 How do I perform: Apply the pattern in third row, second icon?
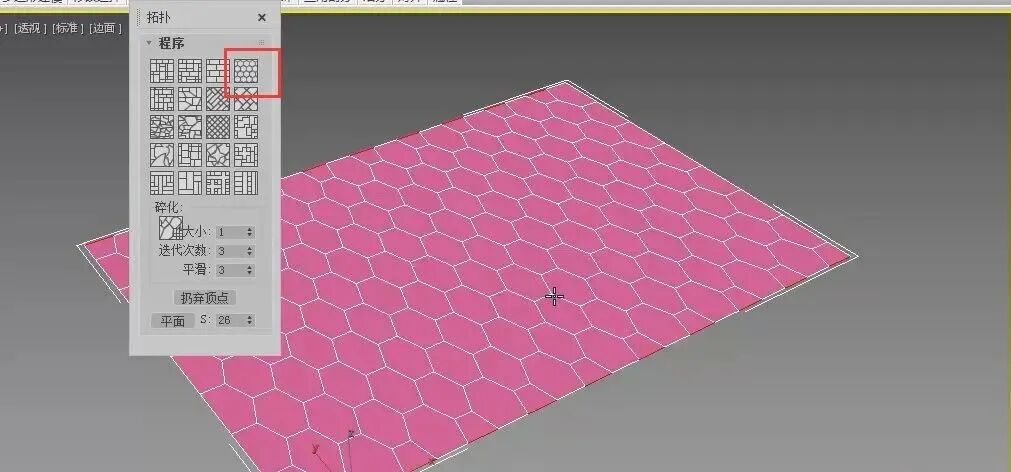pos(190,127)
